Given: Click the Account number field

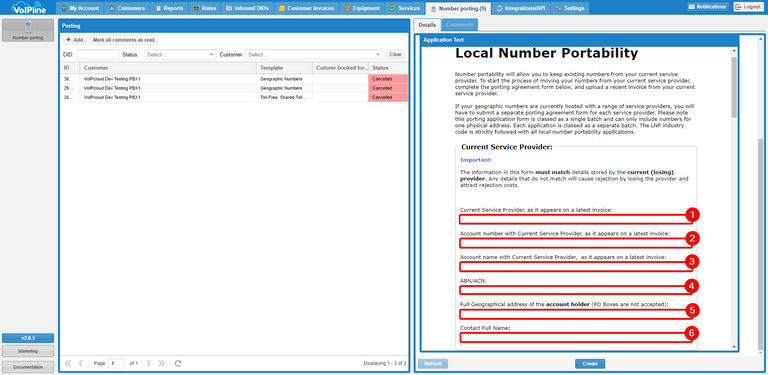Looking at the screenshot, I should point(576,243).
